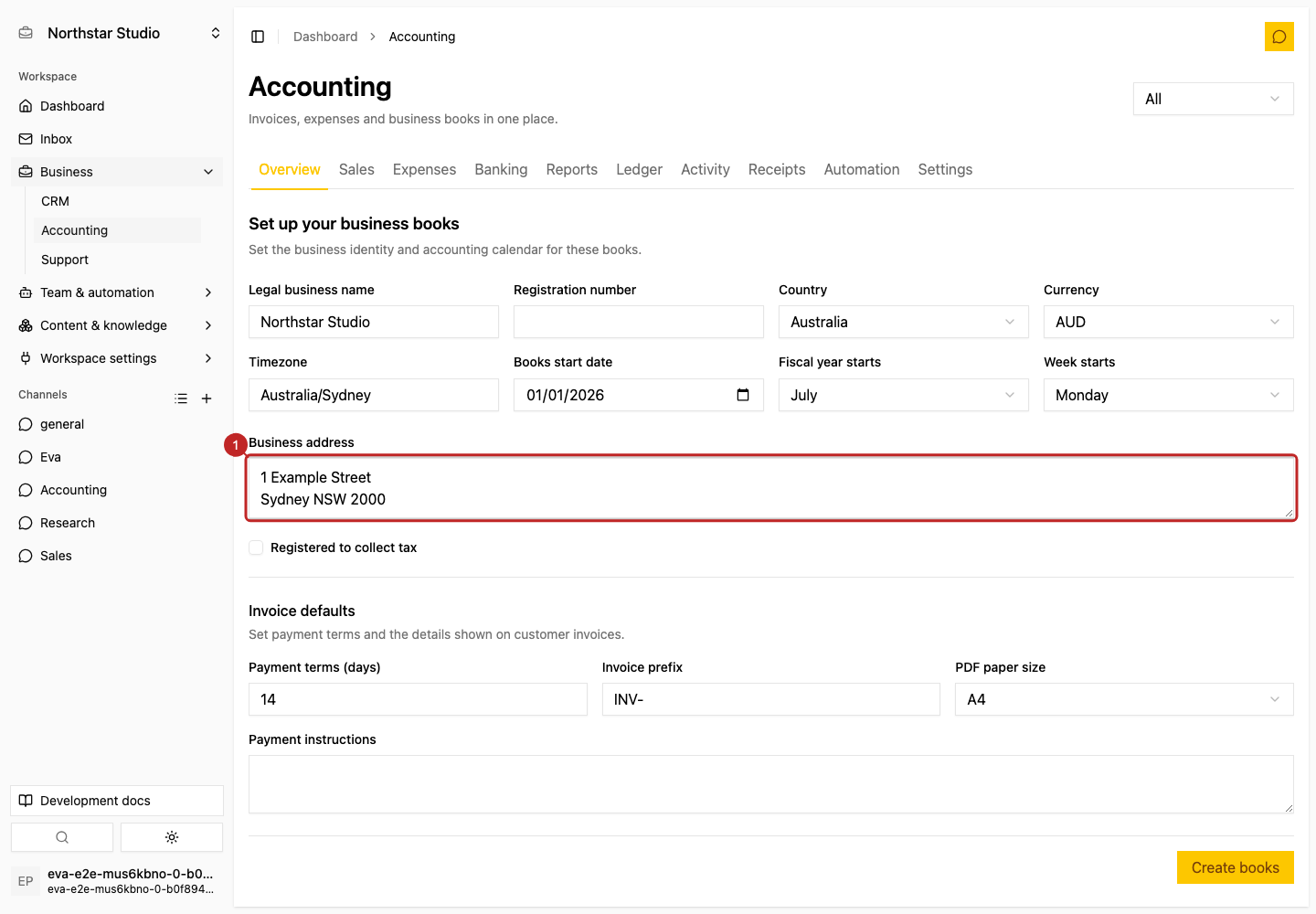Open the Country dropdown

pos(904,322)
